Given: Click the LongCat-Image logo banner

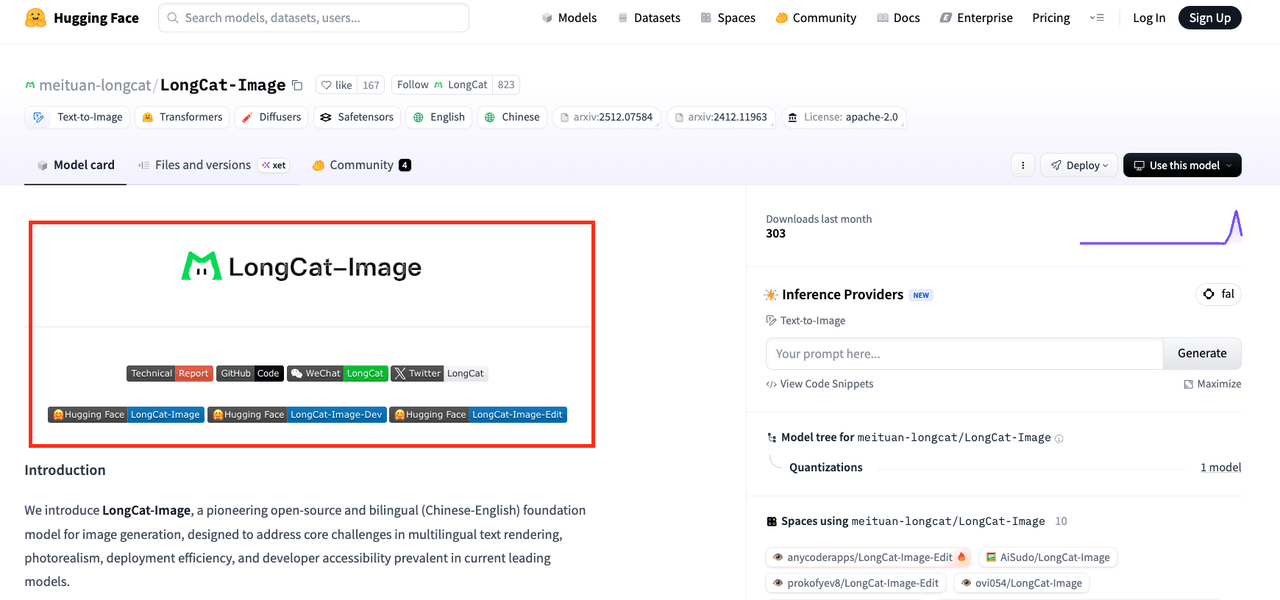Looking at the screenshot, I should pyautogui.click(x=301, y=267).
